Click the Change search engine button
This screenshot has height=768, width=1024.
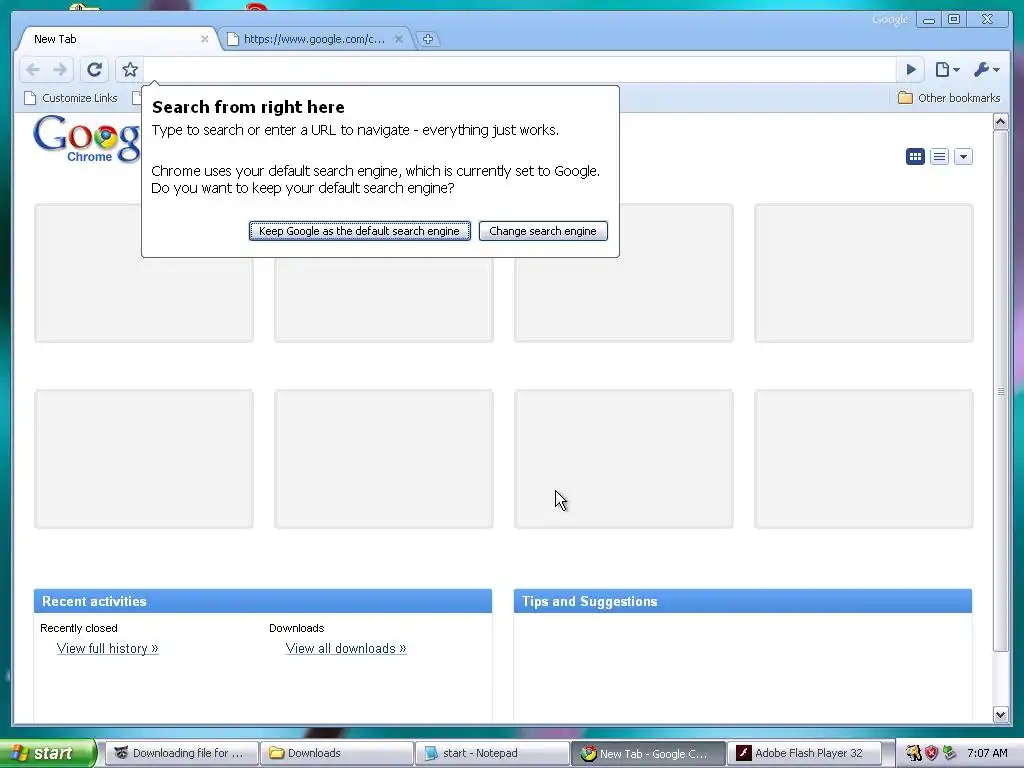coord(543,231)
